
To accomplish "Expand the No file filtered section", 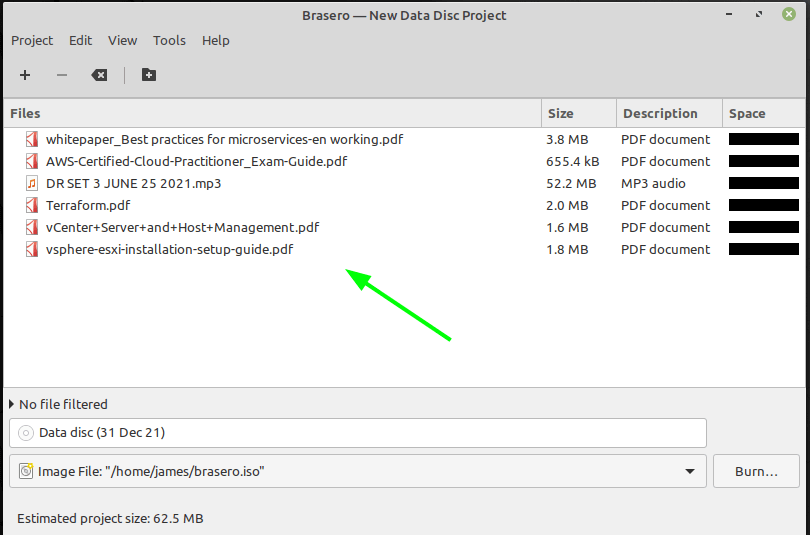I will tap(12, 404).
